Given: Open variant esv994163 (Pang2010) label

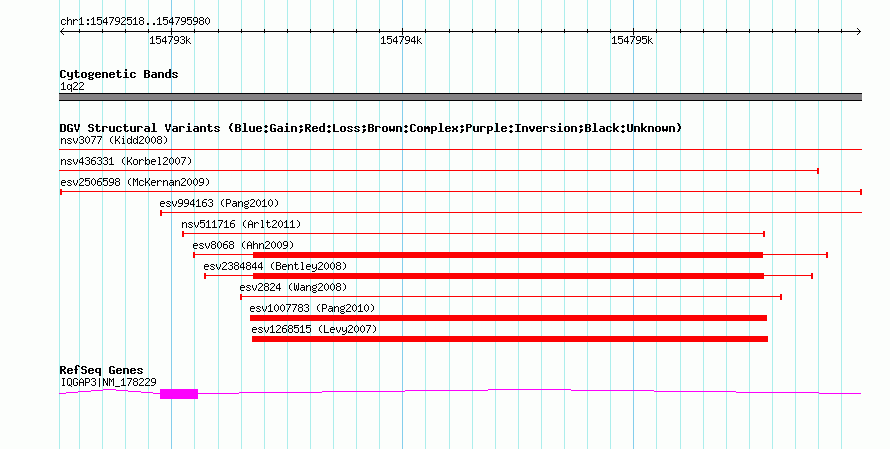Looking at the screenshot, I should point(219,203).
